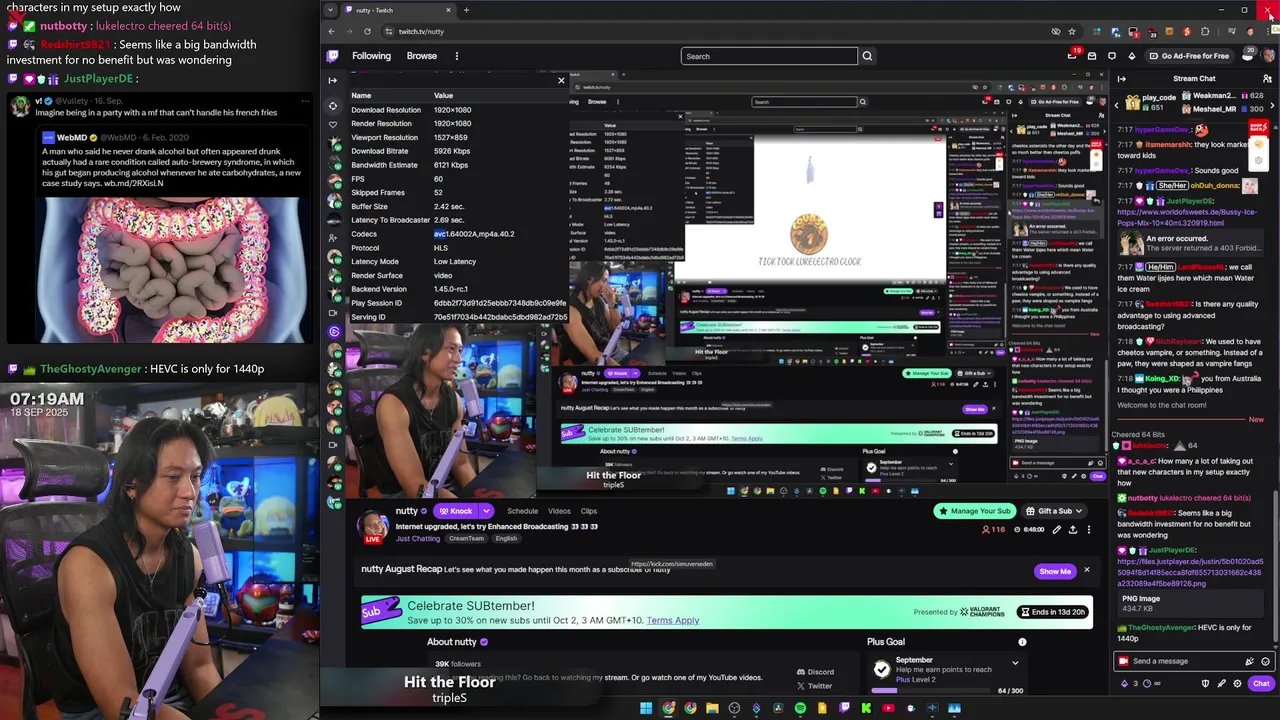Expand the September goal chevron
This screenshot has height=720, width=1280.
1015,663
